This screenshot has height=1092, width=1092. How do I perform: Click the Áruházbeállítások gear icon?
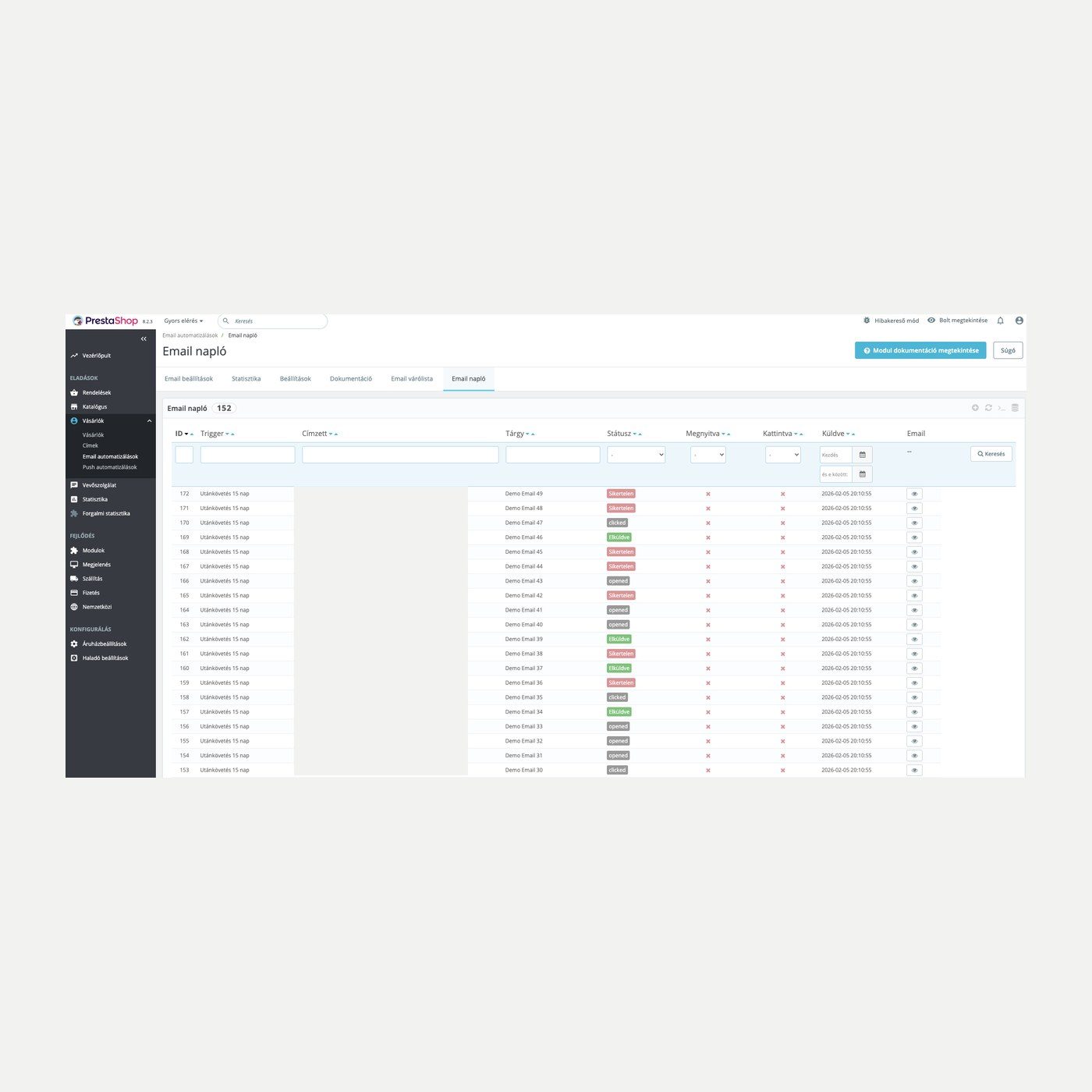click(74, 644)
